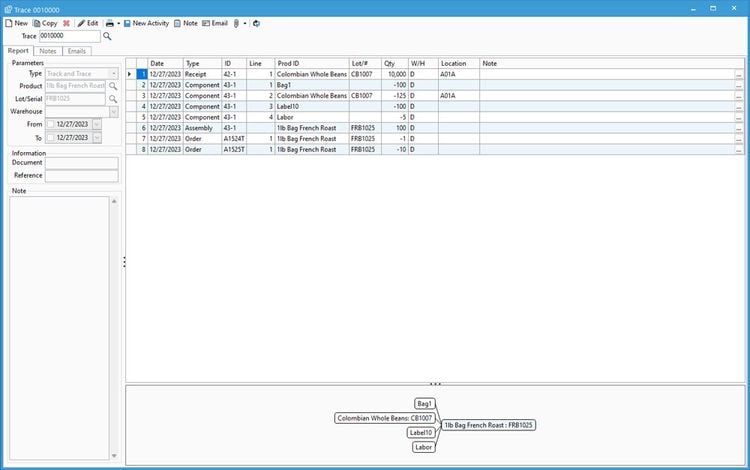Sort by the Date column header
750x470 pixels.
[x=165, y=63]
